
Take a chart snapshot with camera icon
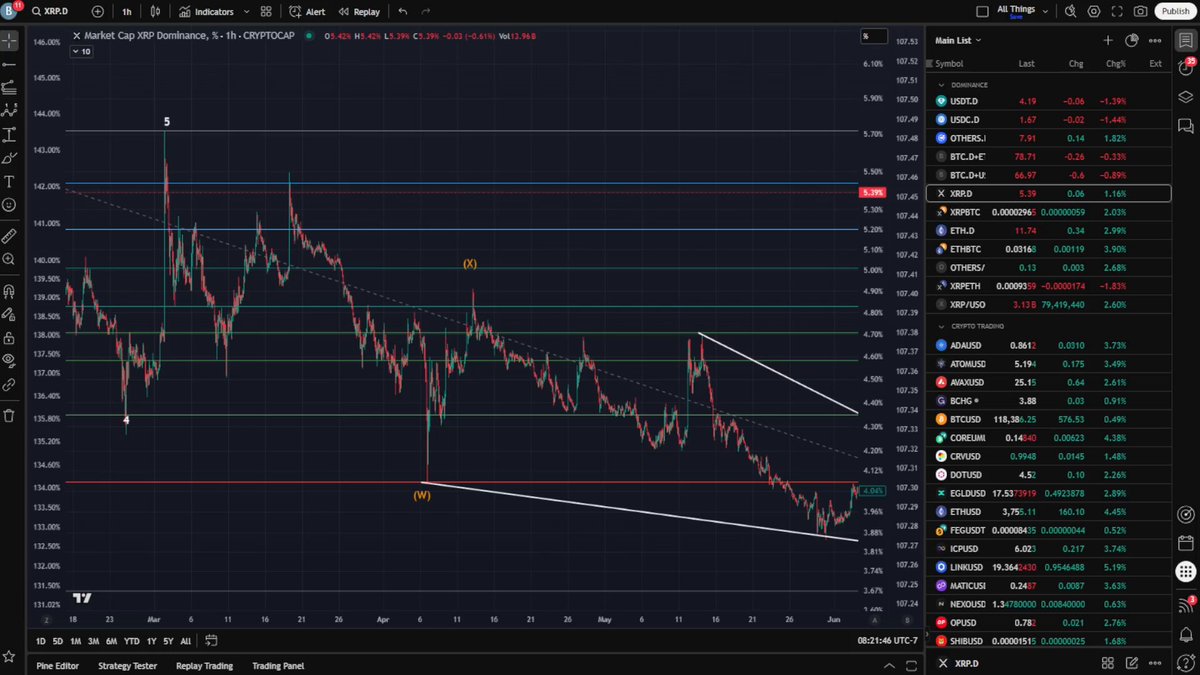[1141, 12]
